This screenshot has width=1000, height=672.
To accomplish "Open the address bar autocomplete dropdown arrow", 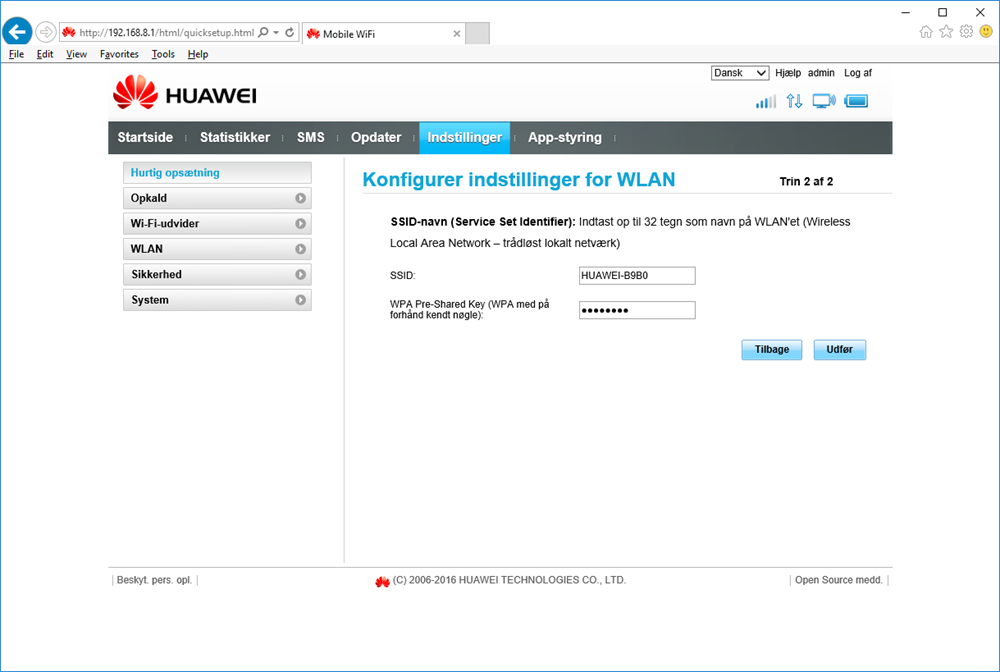I will pyautogui.click(x=276, y=33).
